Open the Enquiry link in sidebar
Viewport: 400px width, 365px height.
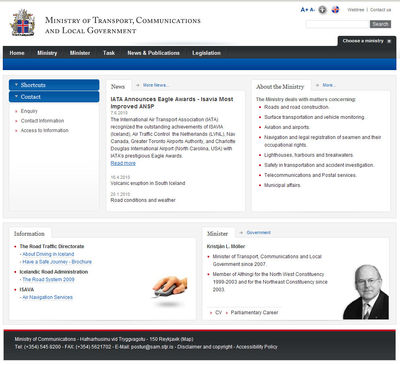pyautogui.click(x=29, y=111)
